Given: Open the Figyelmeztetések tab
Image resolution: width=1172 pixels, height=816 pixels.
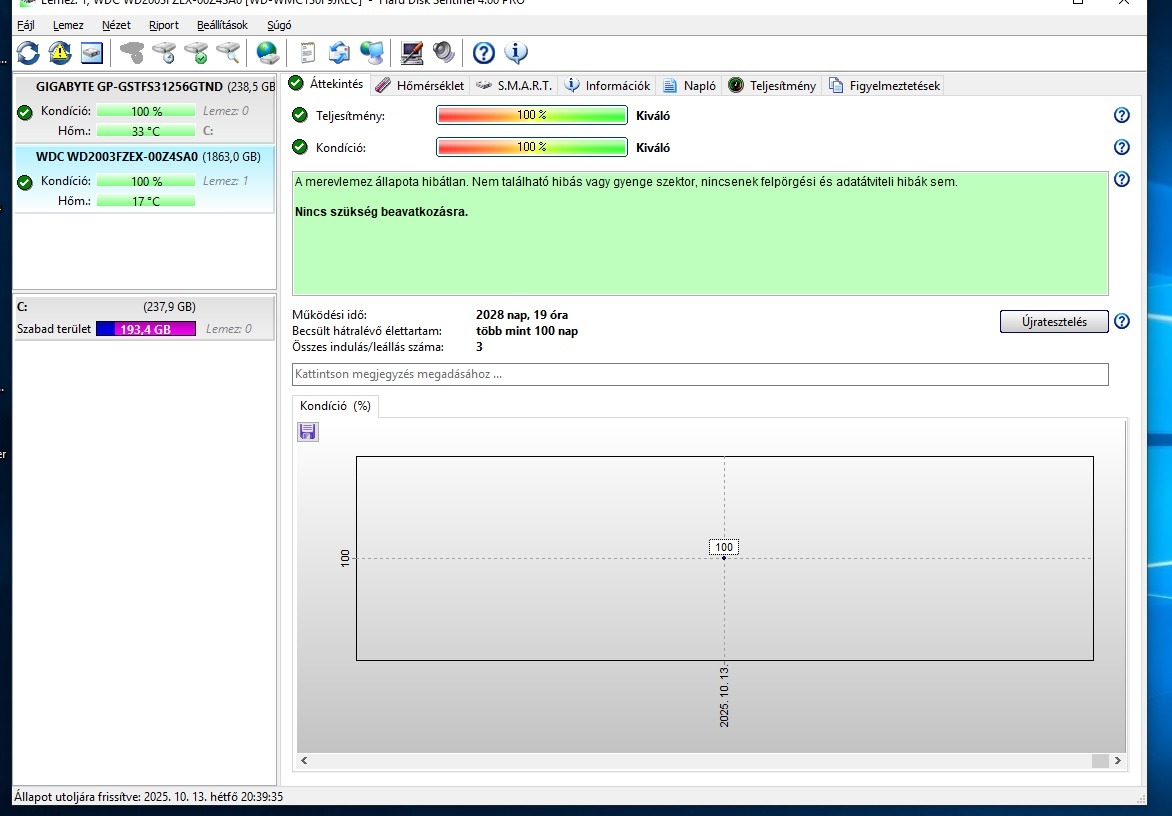Looking at the screenshot, I should coord(884,85).
